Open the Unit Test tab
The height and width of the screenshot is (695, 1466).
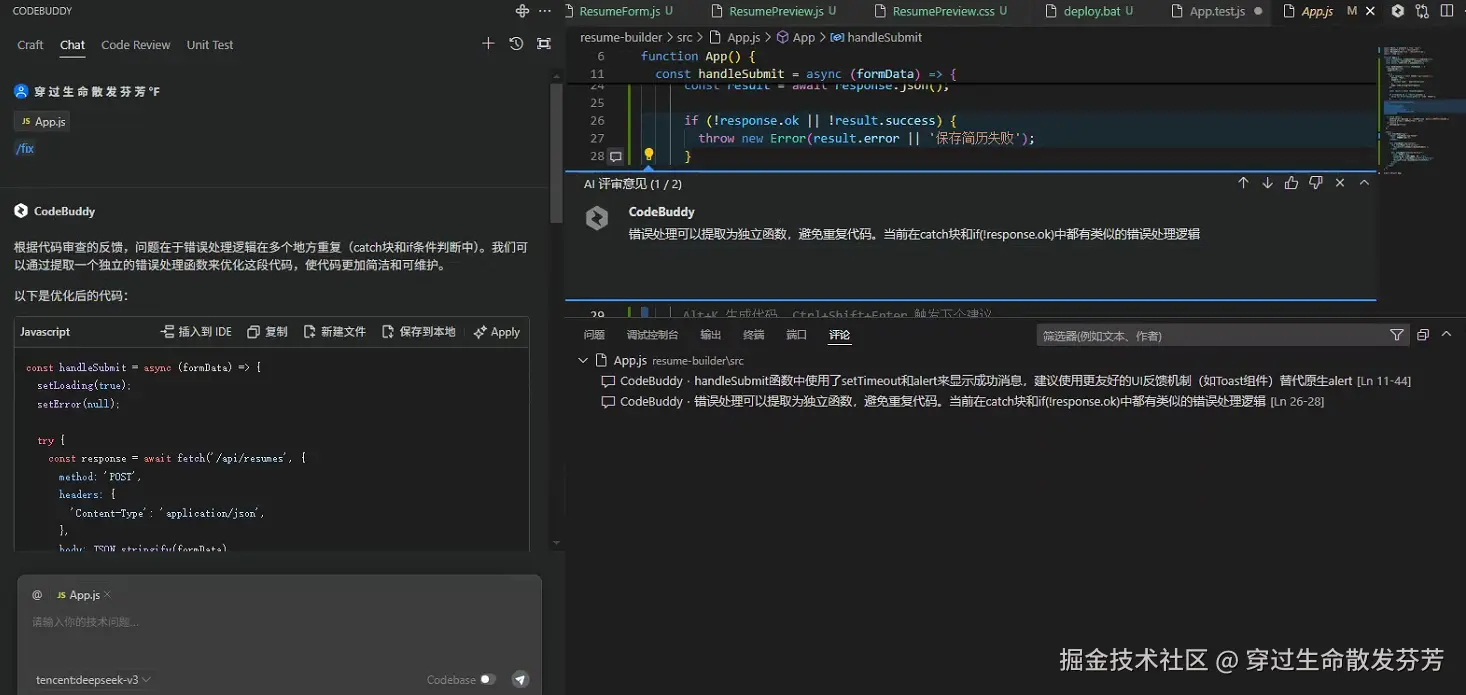point(210,44)
